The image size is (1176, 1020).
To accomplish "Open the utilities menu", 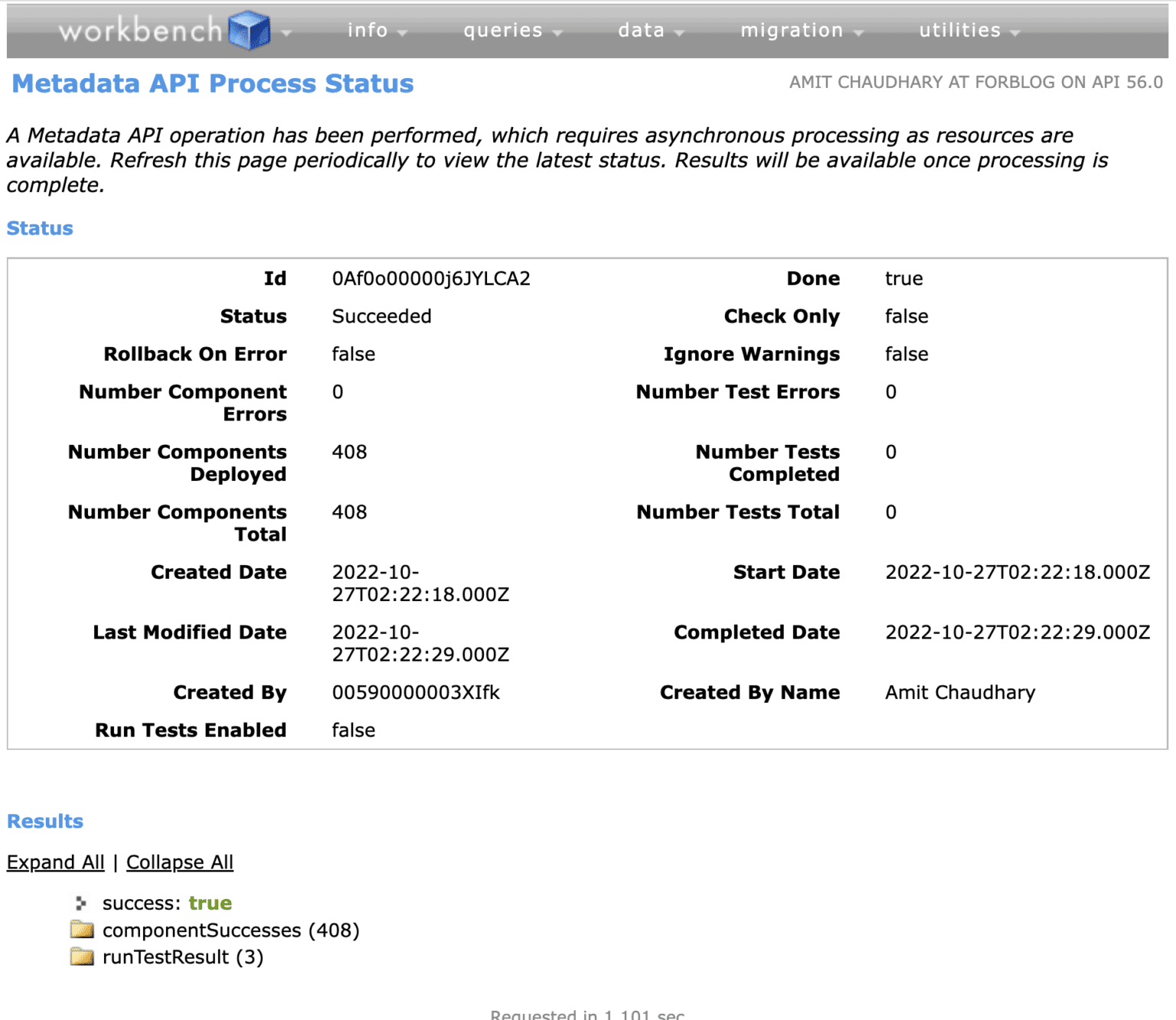I will (960, 31).
